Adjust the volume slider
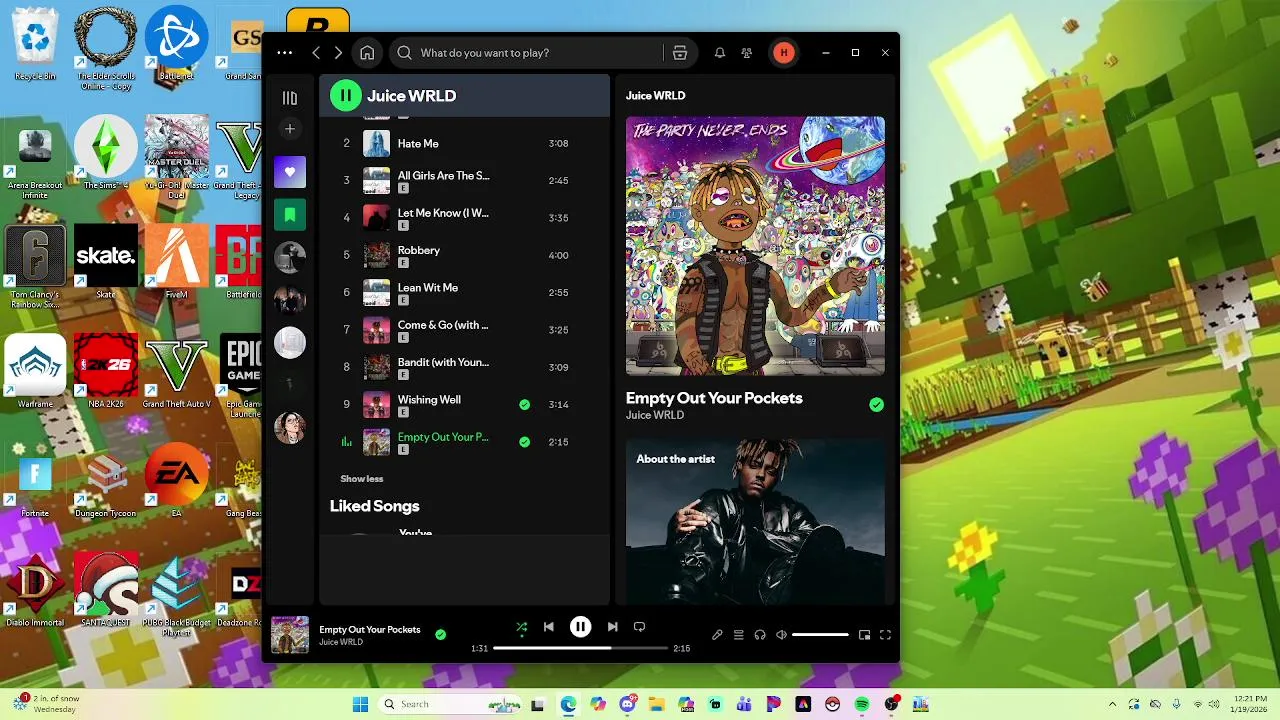 pos(820,635)
